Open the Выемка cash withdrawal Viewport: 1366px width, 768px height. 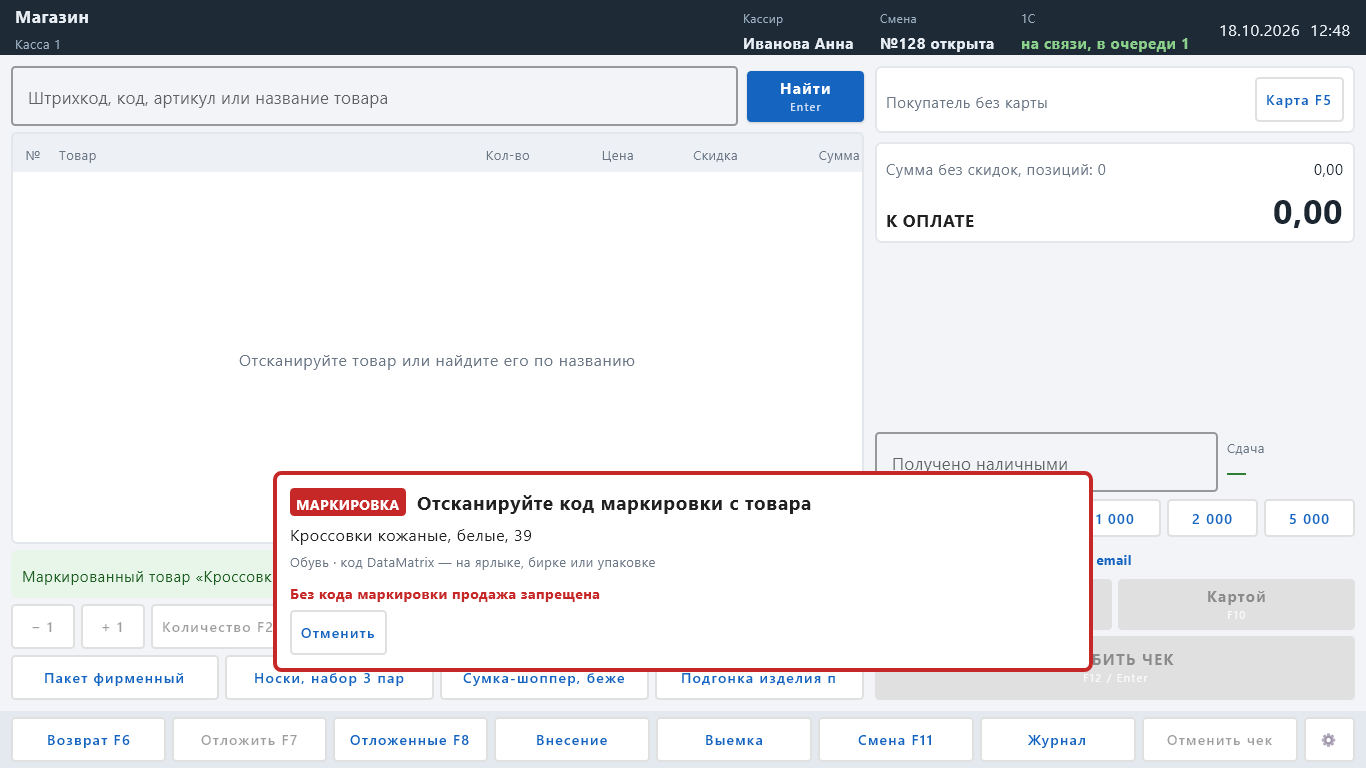[734, 740]
